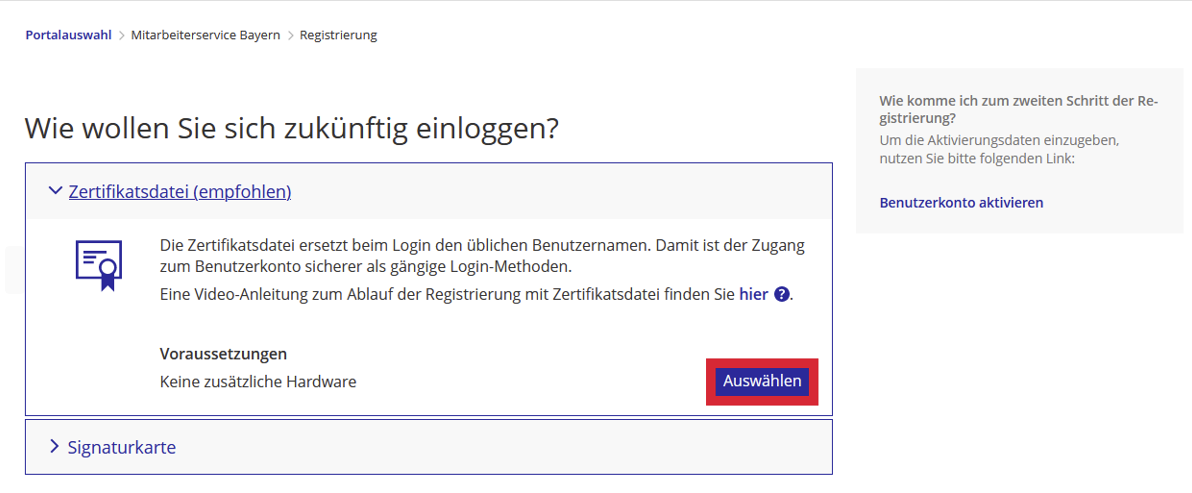The image size is (1192, 493).
Task: Click the sidebar text 'Um die Aktivierungsdaten einzugeben'
Action: tap(999, 149)
